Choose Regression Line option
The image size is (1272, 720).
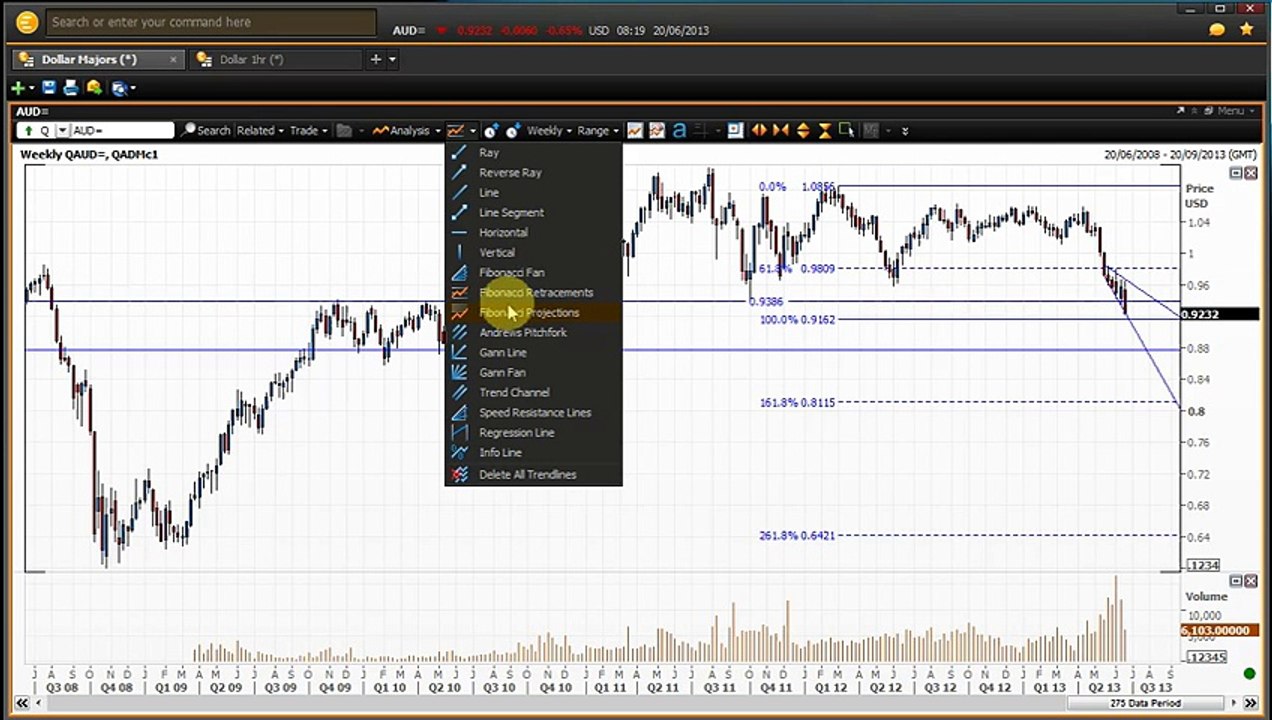533,433
